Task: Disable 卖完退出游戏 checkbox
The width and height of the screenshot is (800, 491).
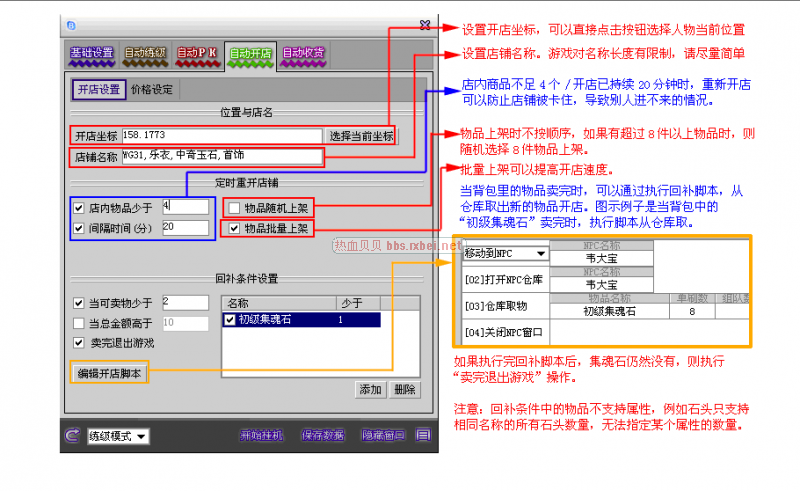Action: point(79,343)
